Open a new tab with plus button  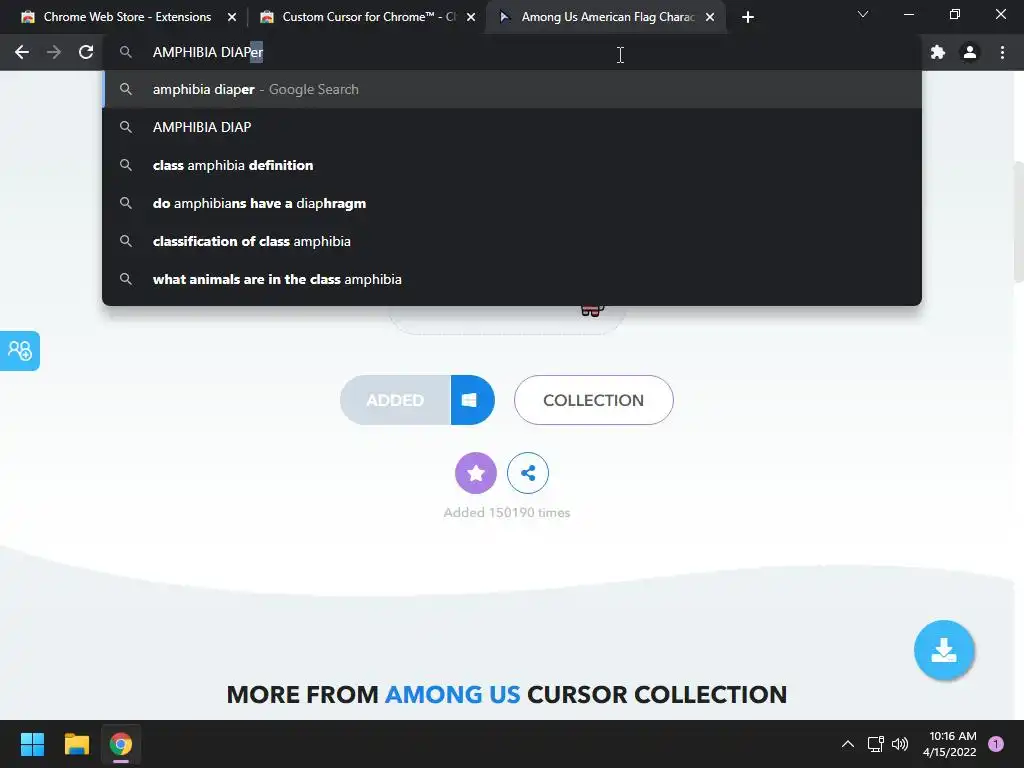click(x=748, y=17)
